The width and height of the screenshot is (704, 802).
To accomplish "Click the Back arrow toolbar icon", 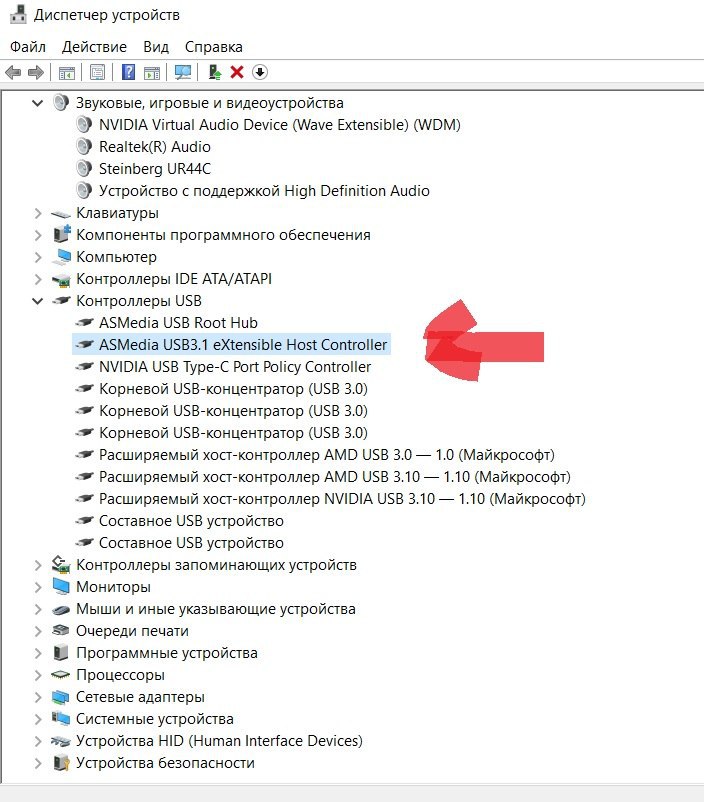I will click(x=13, y=72).
